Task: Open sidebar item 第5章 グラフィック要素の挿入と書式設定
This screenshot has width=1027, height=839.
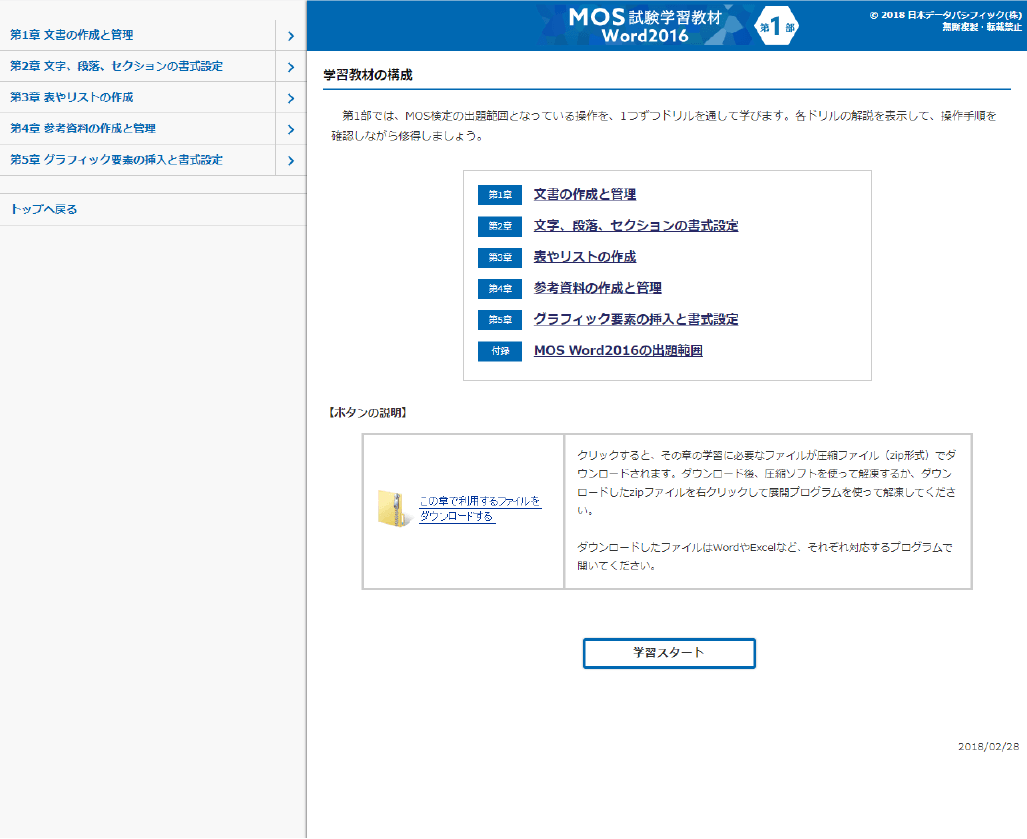Action: click(138, 160)
